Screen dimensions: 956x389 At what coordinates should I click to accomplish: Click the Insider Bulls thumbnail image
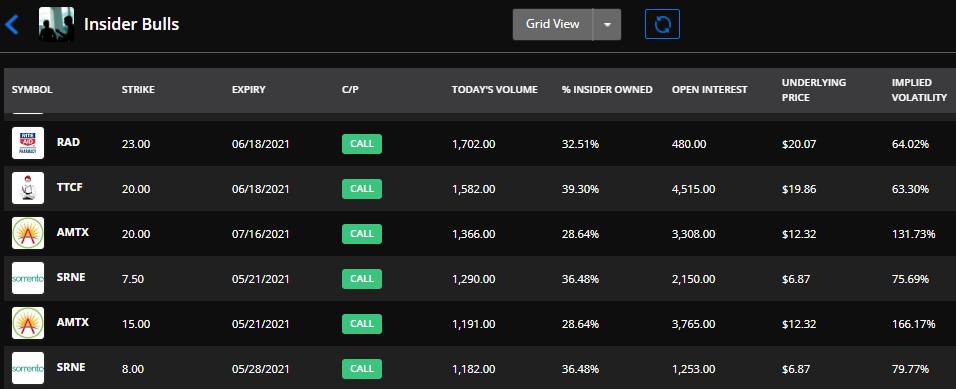pos(57,24)
